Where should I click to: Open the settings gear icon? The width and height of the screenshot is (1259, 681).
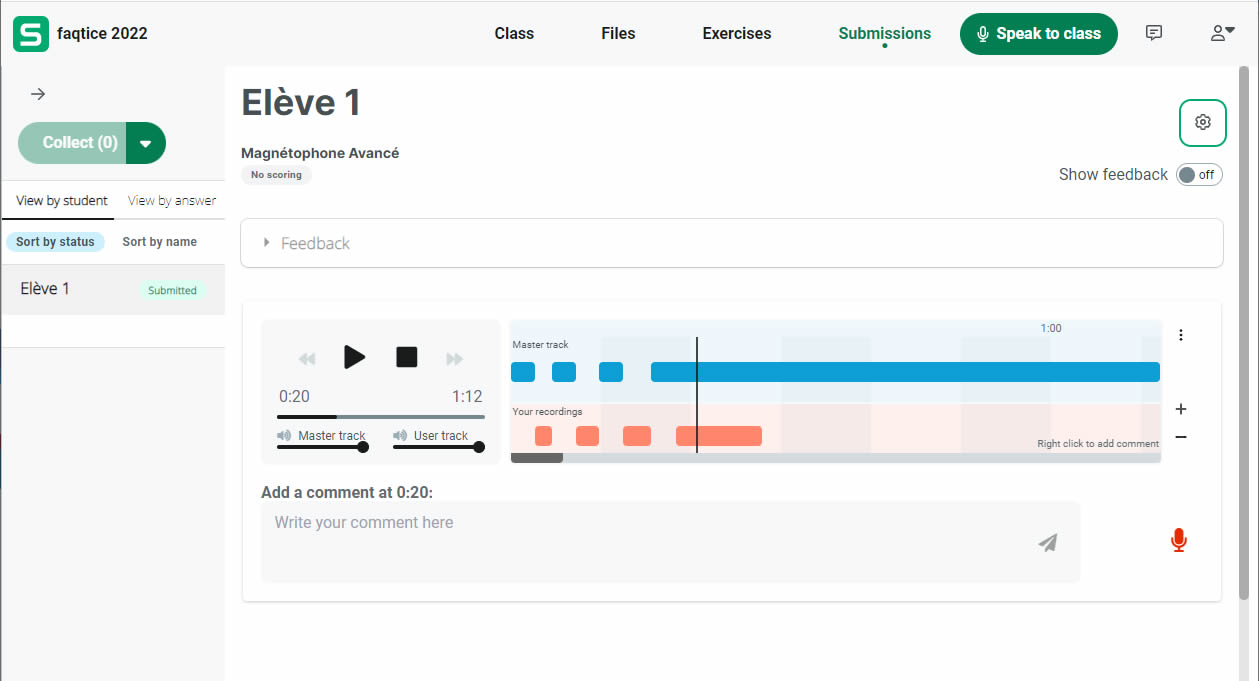click(1202, 123)
